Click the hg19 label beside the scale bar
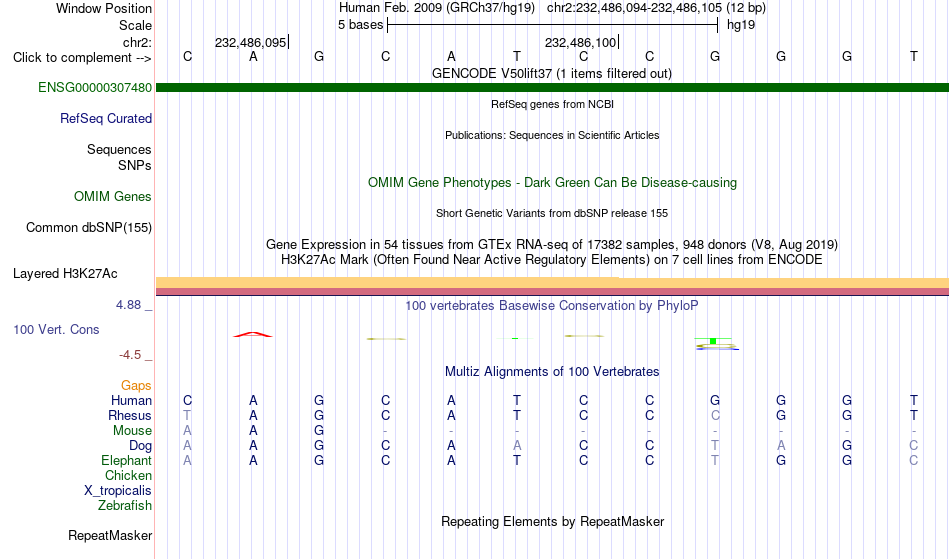The width and height of the screenshot is (950, 559). coord(741,25)
